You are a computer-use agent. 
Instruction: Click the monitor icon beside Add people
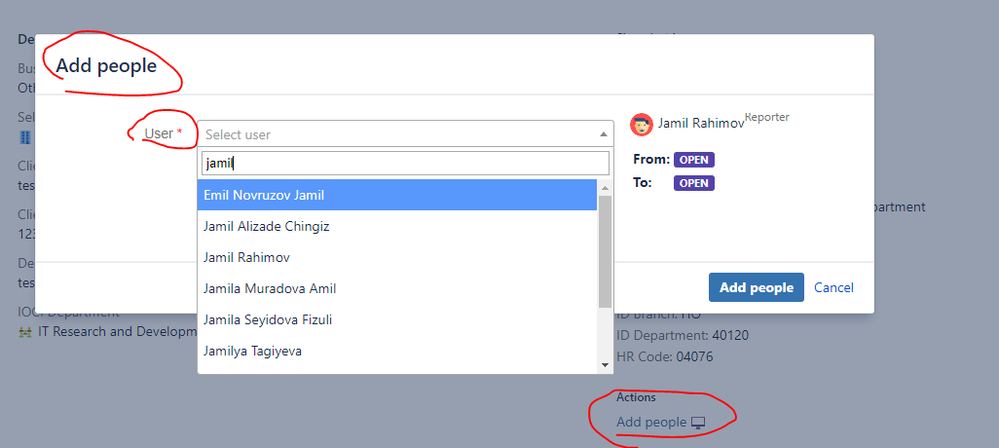[x=698, y=423]
